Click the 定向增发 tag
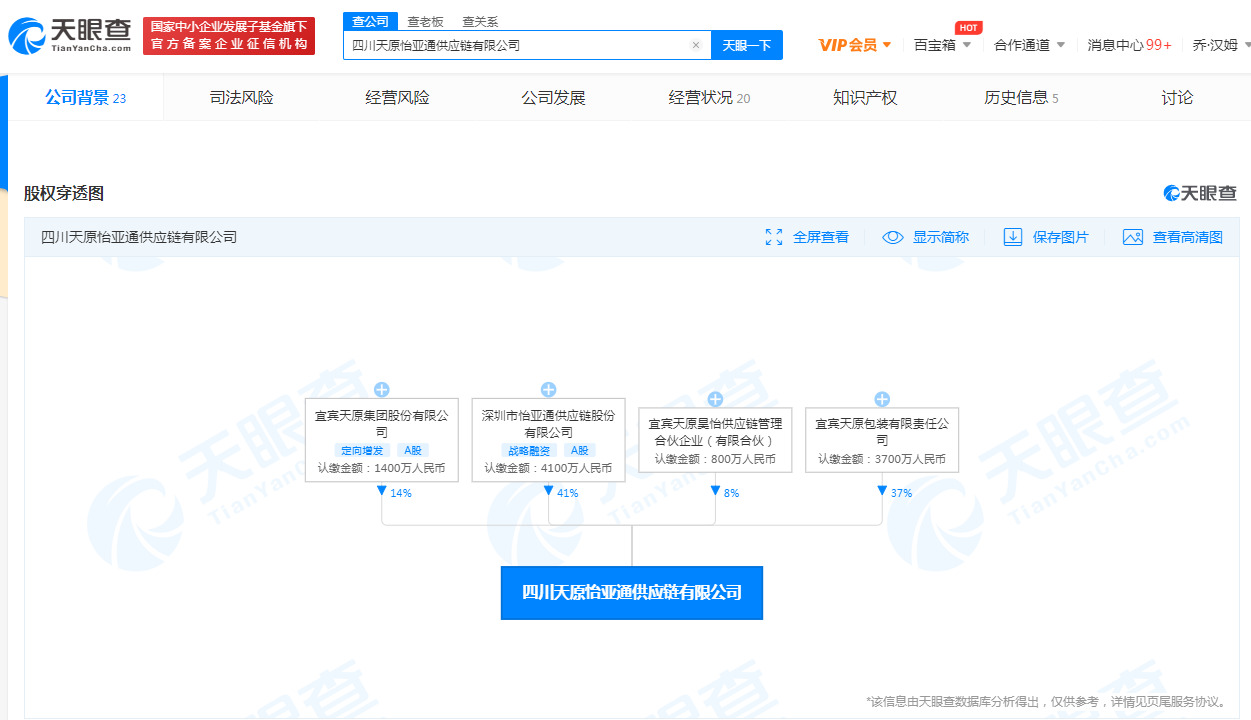Image resolution: width=1251 pixels, height=720 pixels. click(x=362, y=451)
